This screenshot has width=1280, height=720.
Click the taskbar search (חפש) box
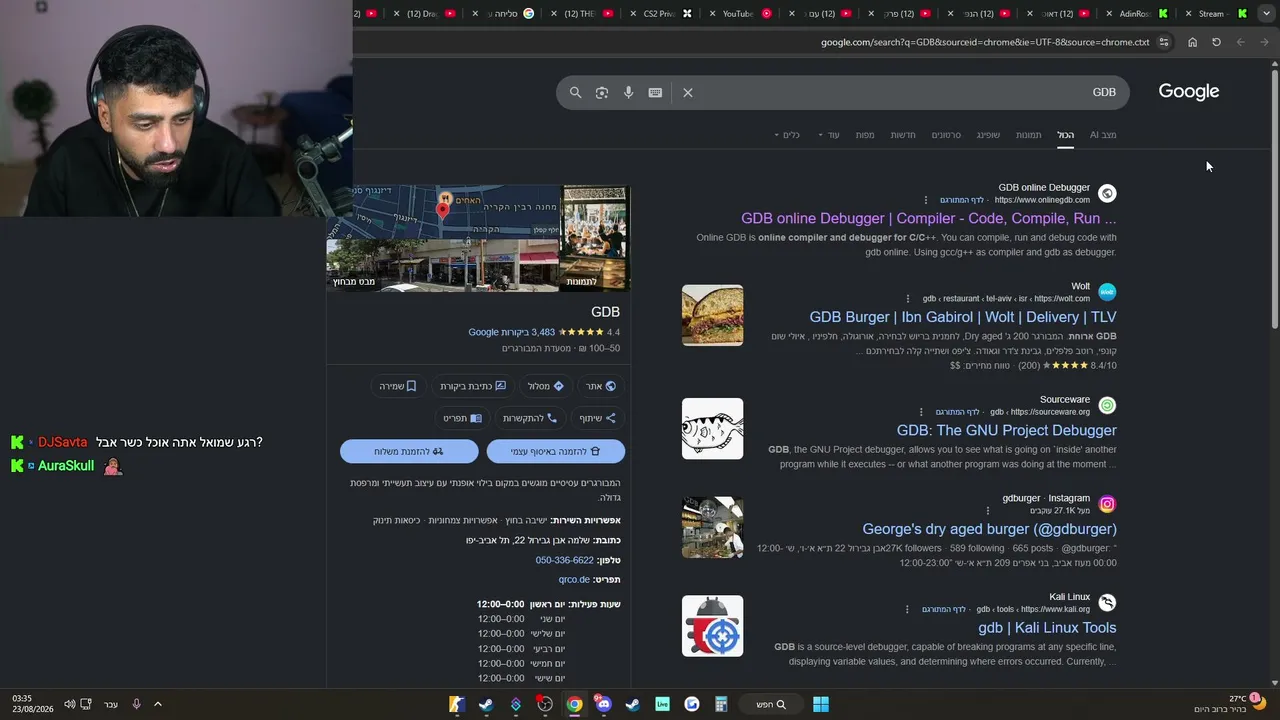click(770, 704)
